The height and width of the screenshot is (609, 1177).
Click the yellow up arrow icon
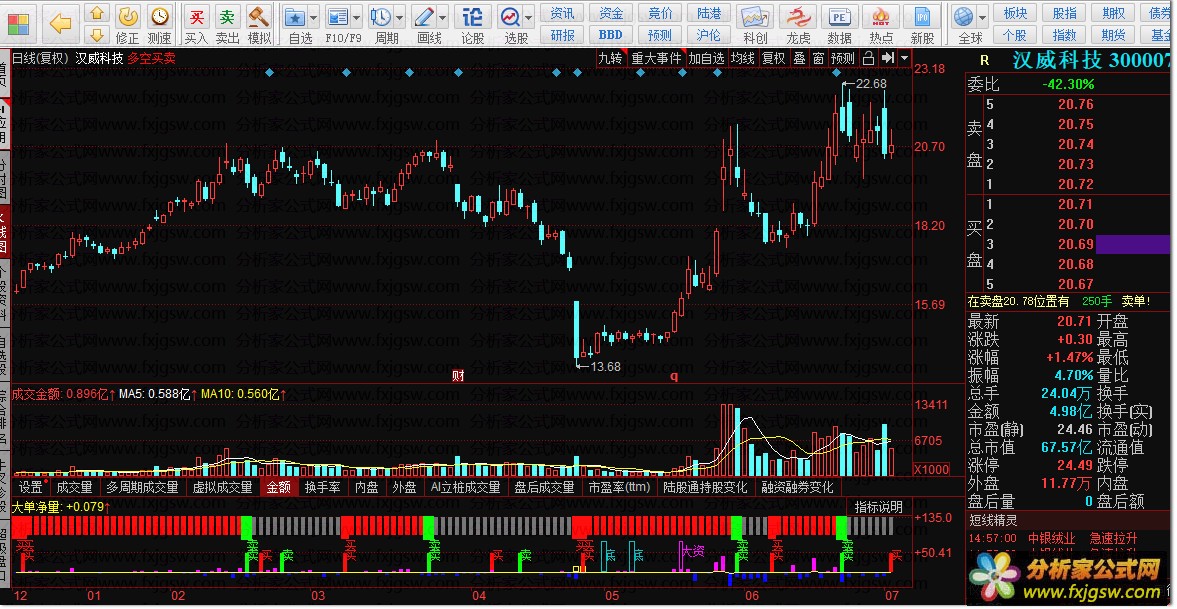click(x=97, y=13)
